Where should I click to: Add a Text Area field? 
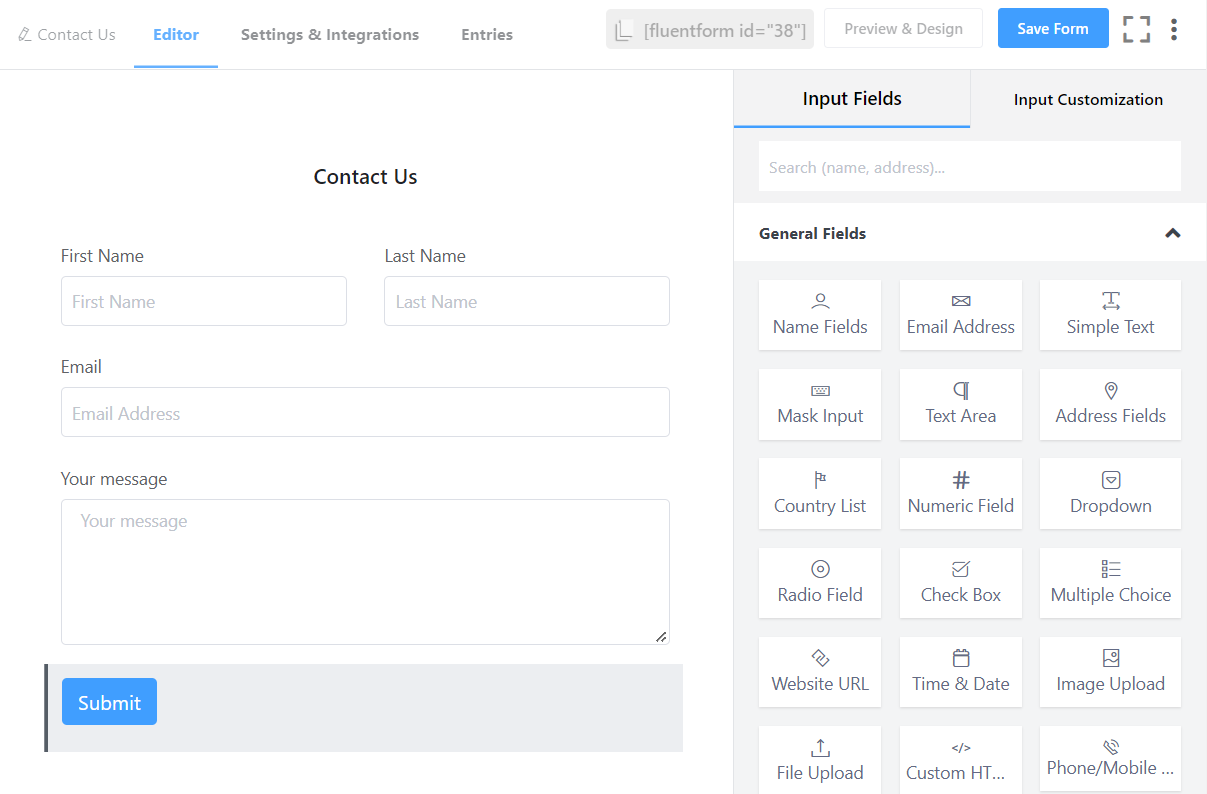click(x=960, y=404)
